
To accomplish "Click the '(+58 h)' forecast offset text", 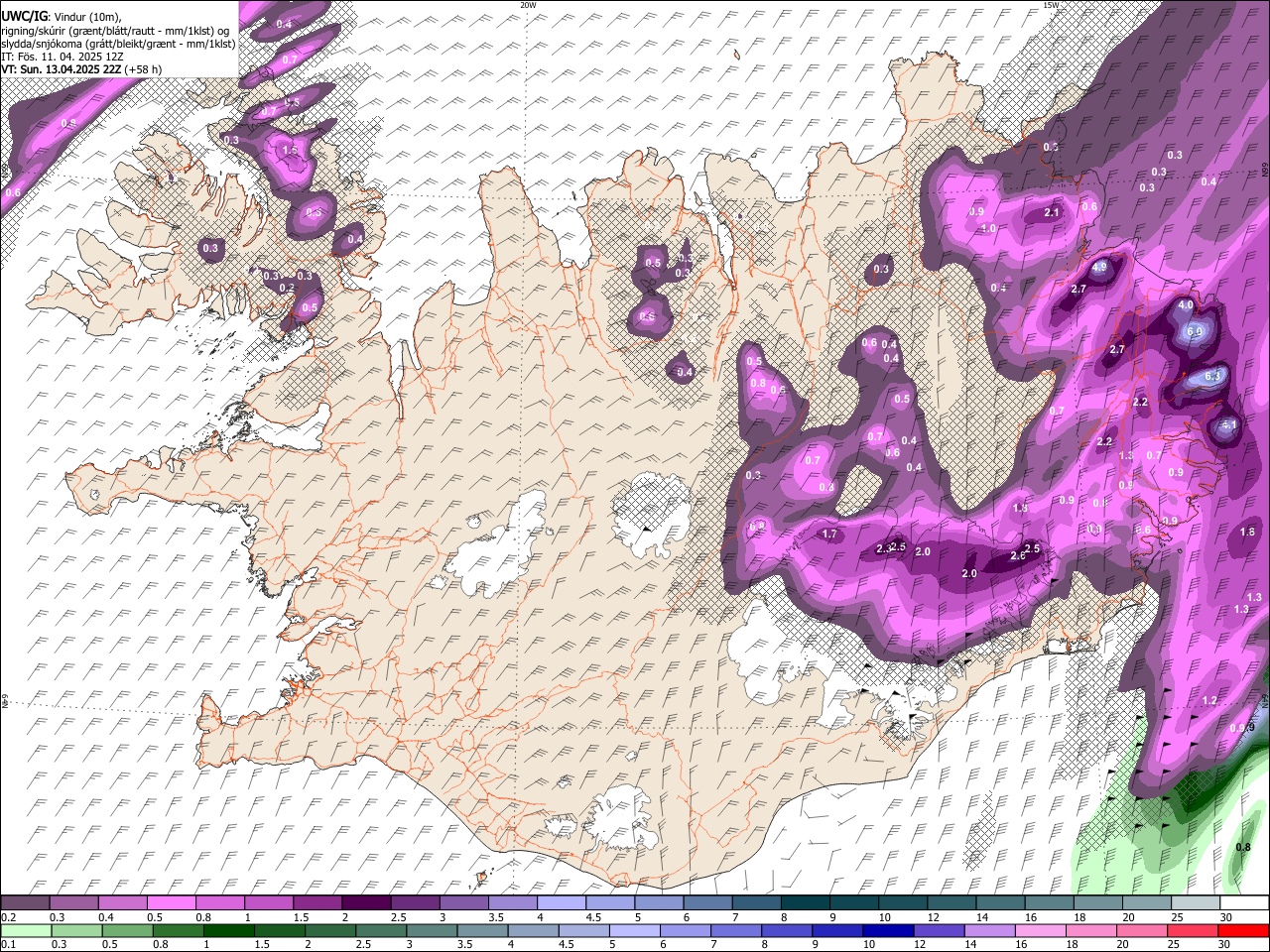I will click(144, 69).
